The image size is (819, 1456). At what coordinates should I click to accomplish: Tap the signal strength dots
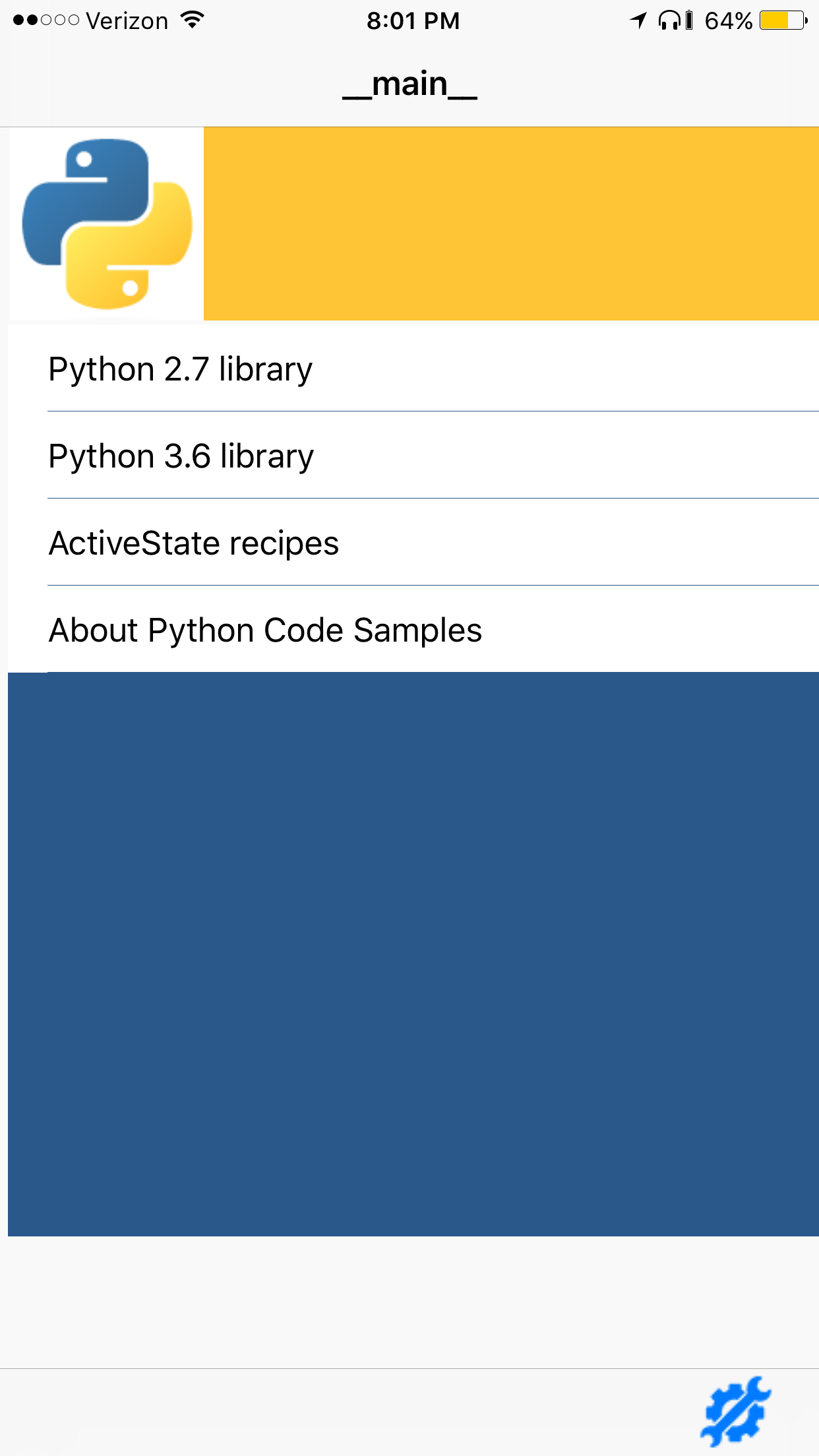46,20
